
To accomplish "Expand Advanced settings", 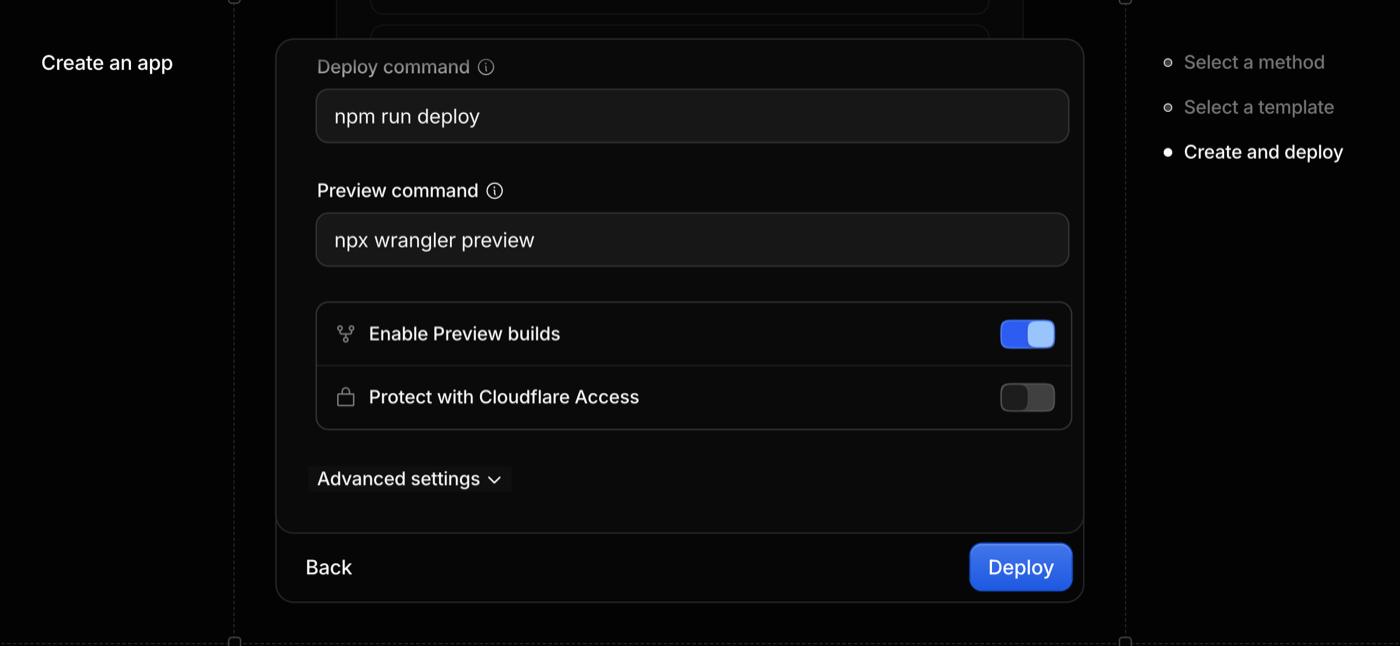I will pyautogui.click(x=409, y=479).
